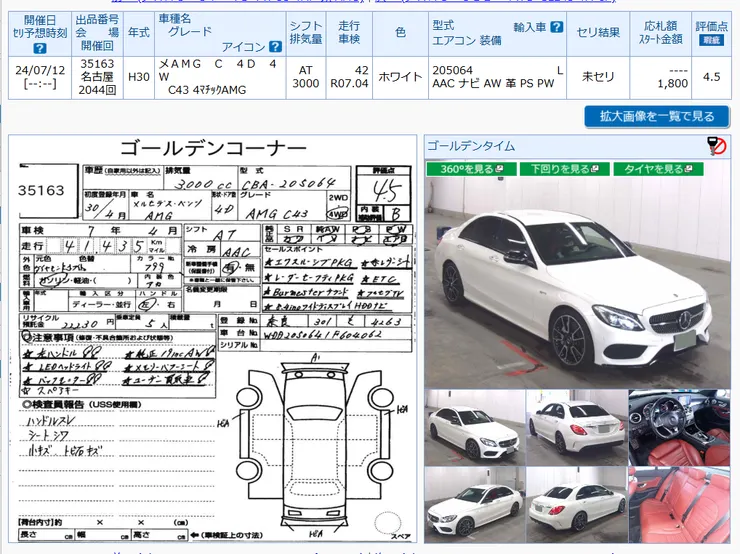
Task: Click the 拡大画像を一覧で見る button
Action: coord(657,116)
